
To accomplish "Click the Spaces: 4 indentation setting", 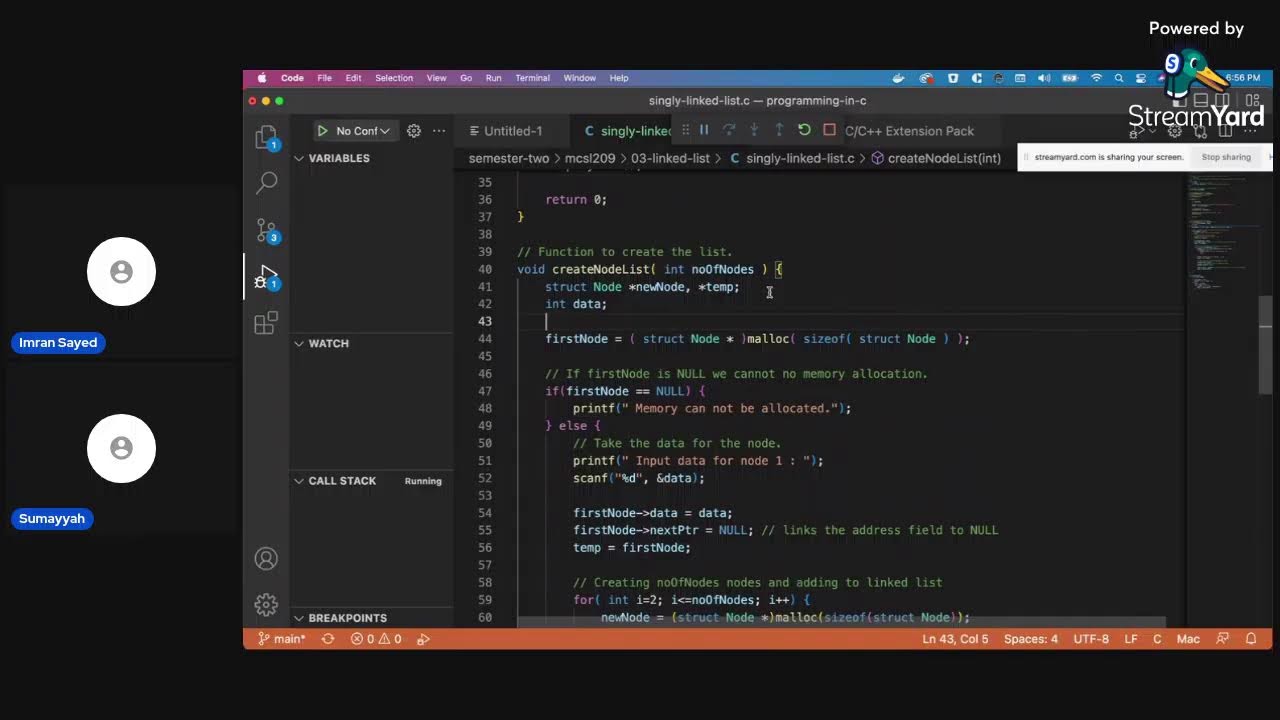I will (x=1030, y=639).
